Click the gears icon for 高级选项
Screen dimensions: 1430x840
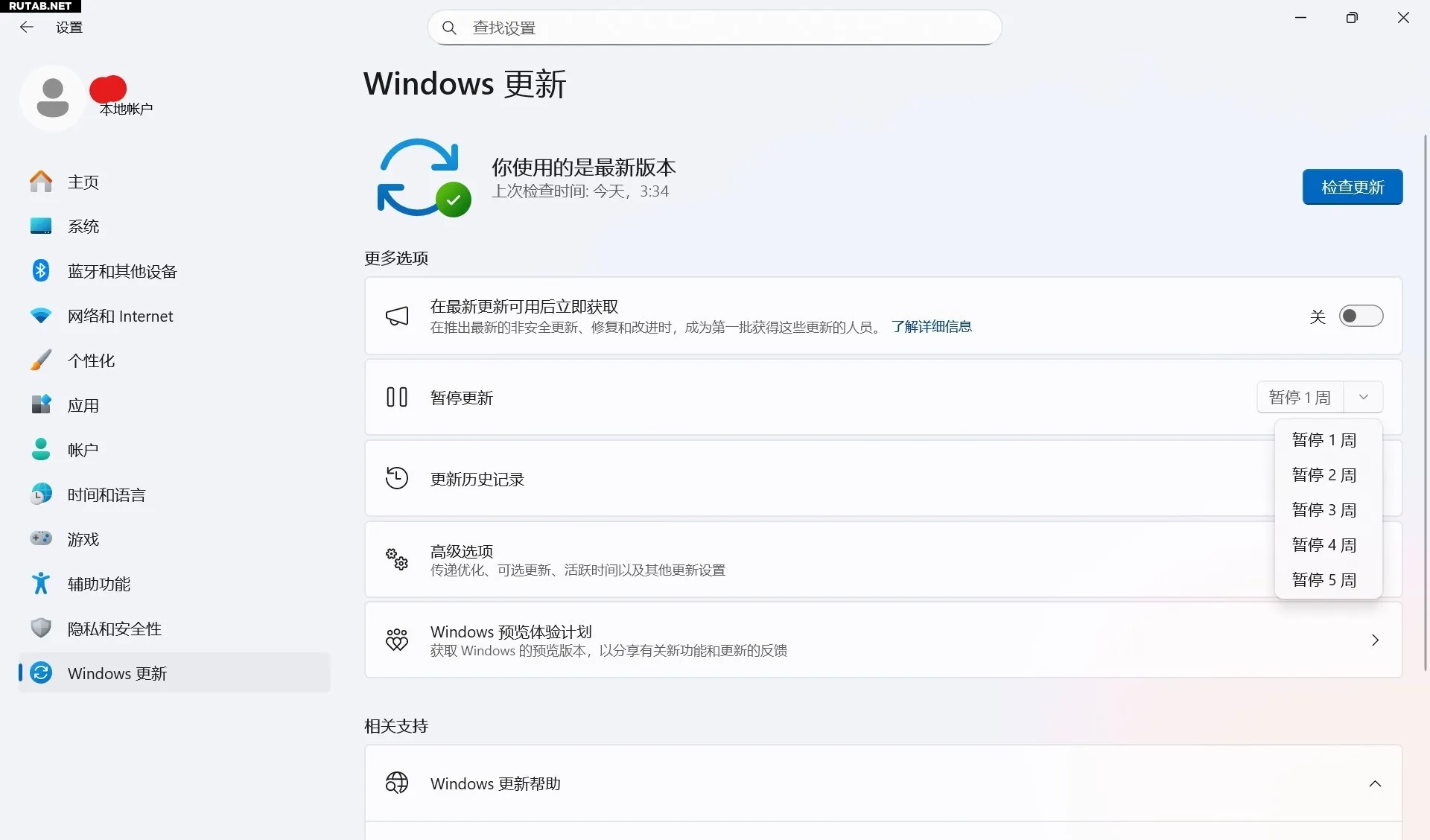pos(397,559)
